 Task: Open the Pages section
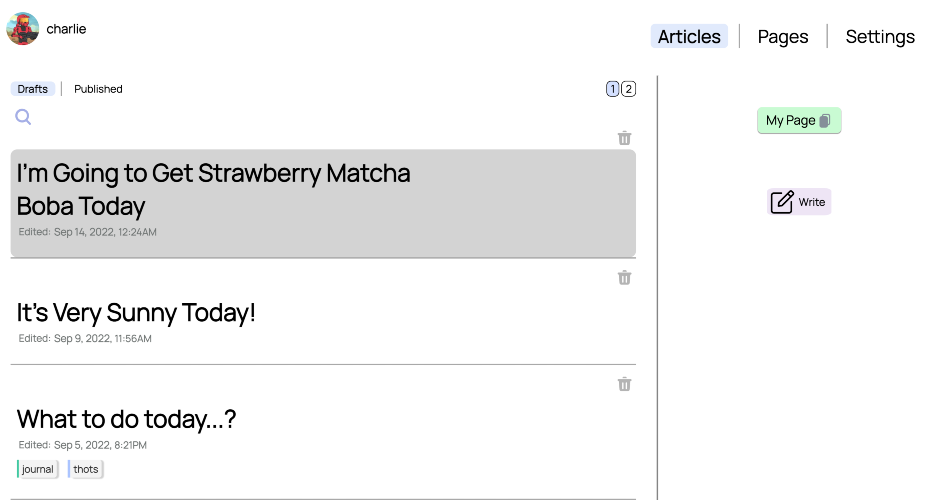[x=782, y=37]
